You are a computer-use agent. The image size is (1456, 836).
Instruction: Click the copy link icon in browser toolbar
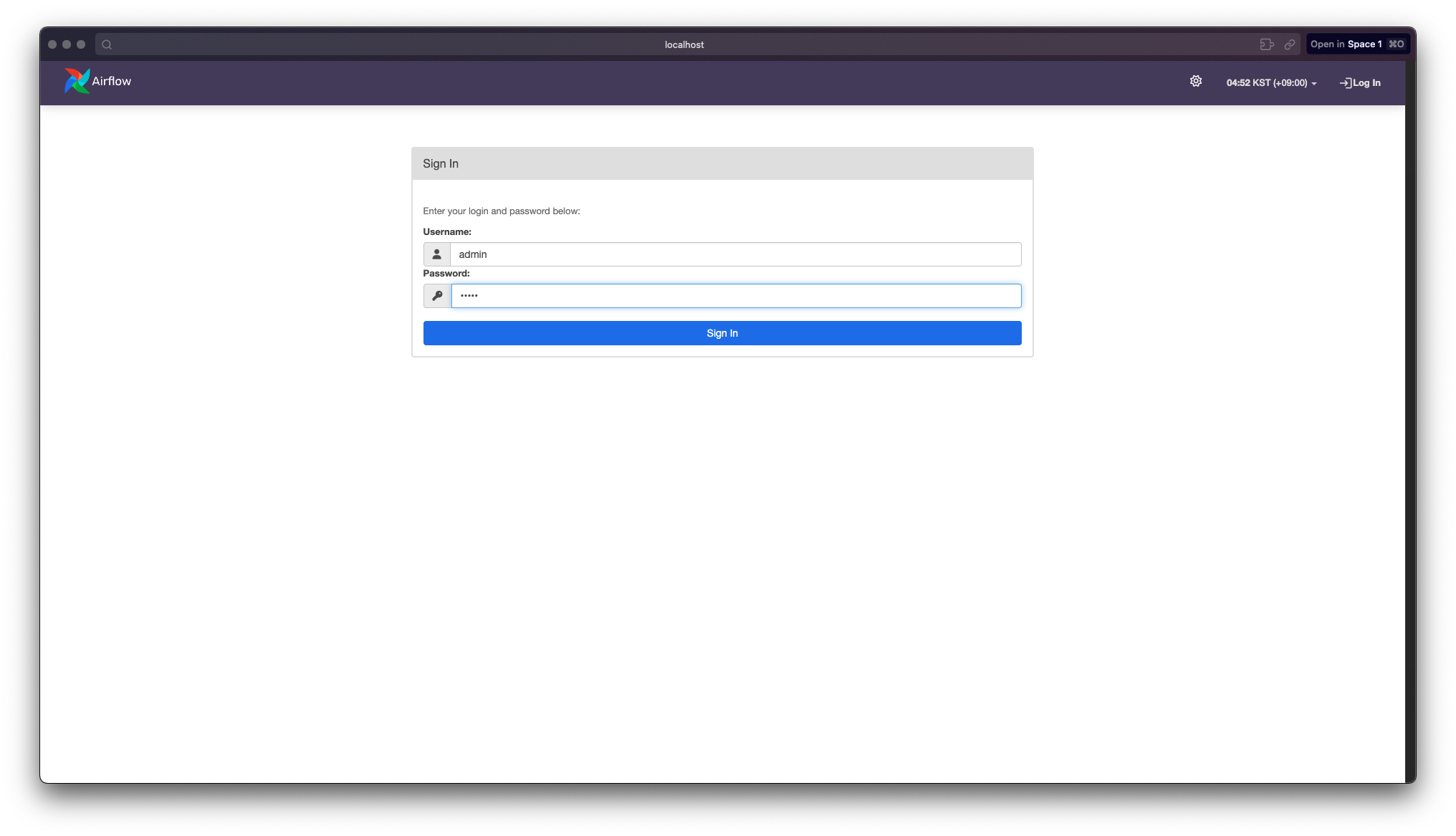click(1289, 44)
